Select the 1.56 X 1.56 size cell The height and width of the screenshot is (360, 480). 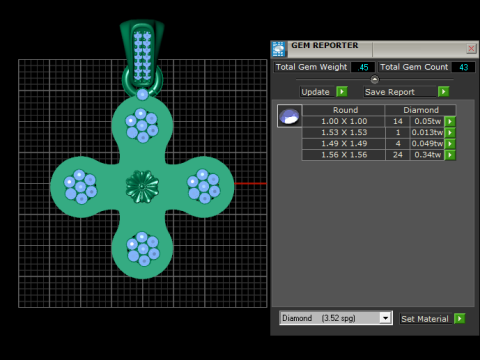pos(344,155)
